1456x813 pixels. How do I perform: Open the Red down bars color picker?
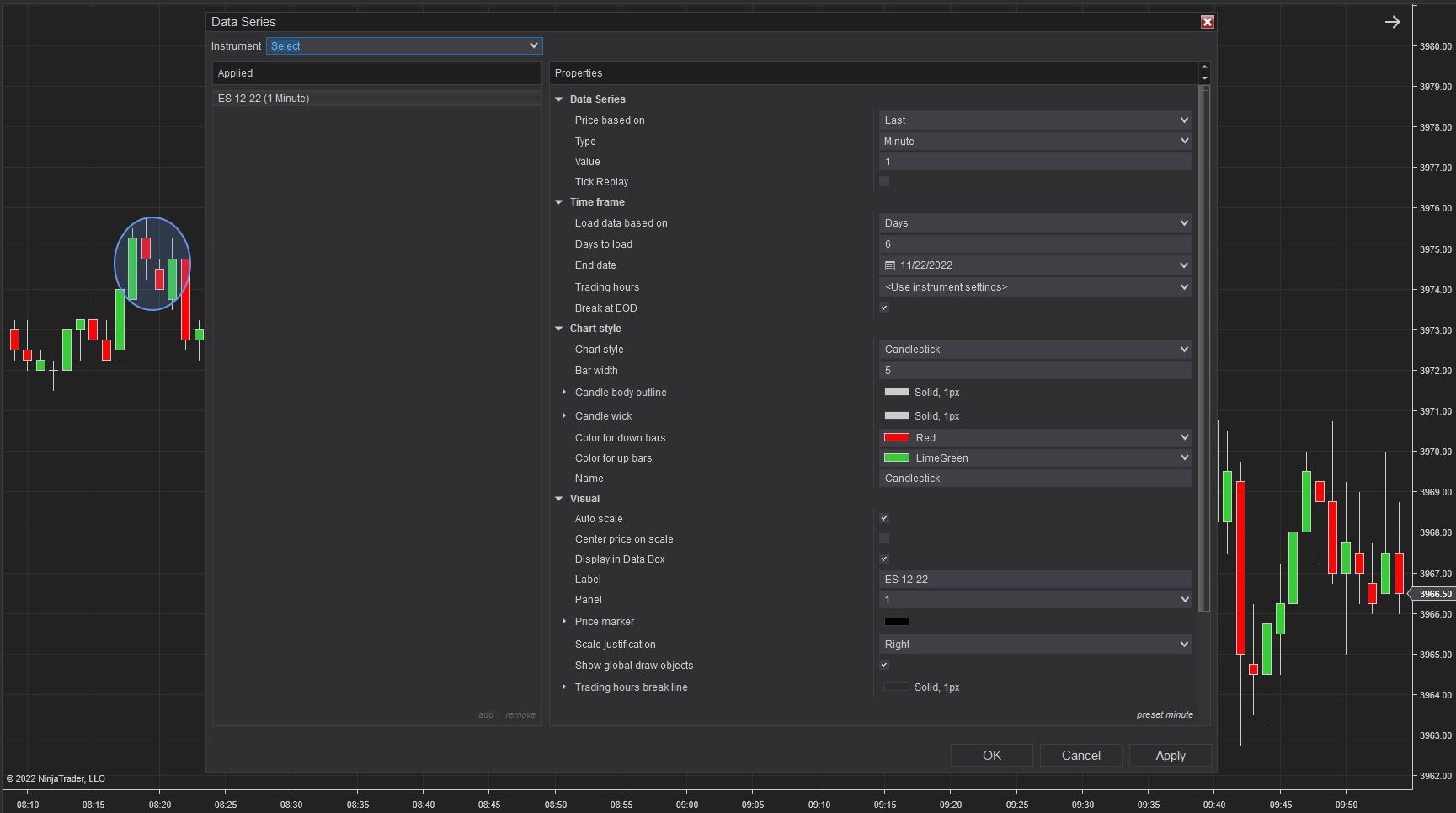[x=1035, y=438]
